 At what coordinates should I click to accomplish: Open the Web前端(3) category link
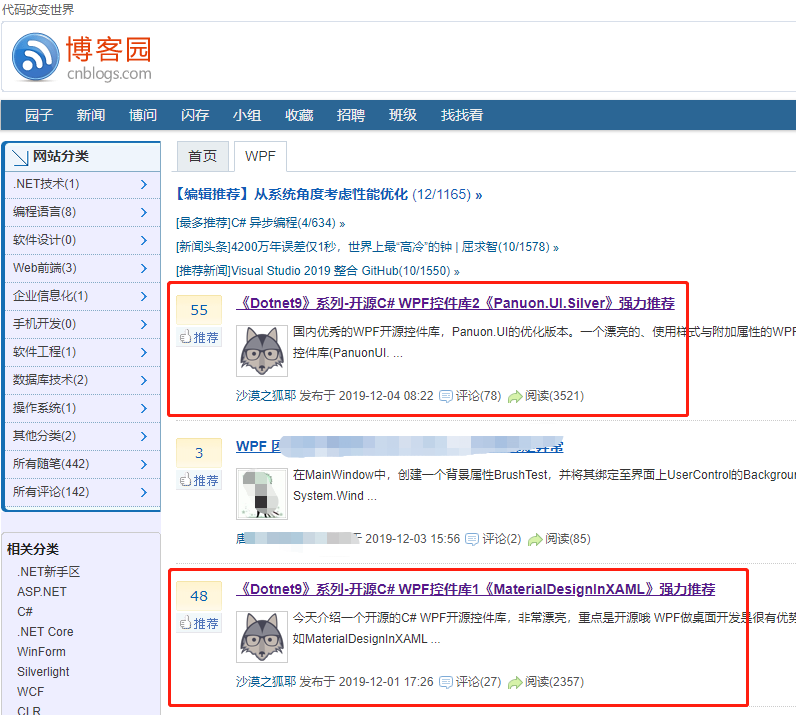45,268
